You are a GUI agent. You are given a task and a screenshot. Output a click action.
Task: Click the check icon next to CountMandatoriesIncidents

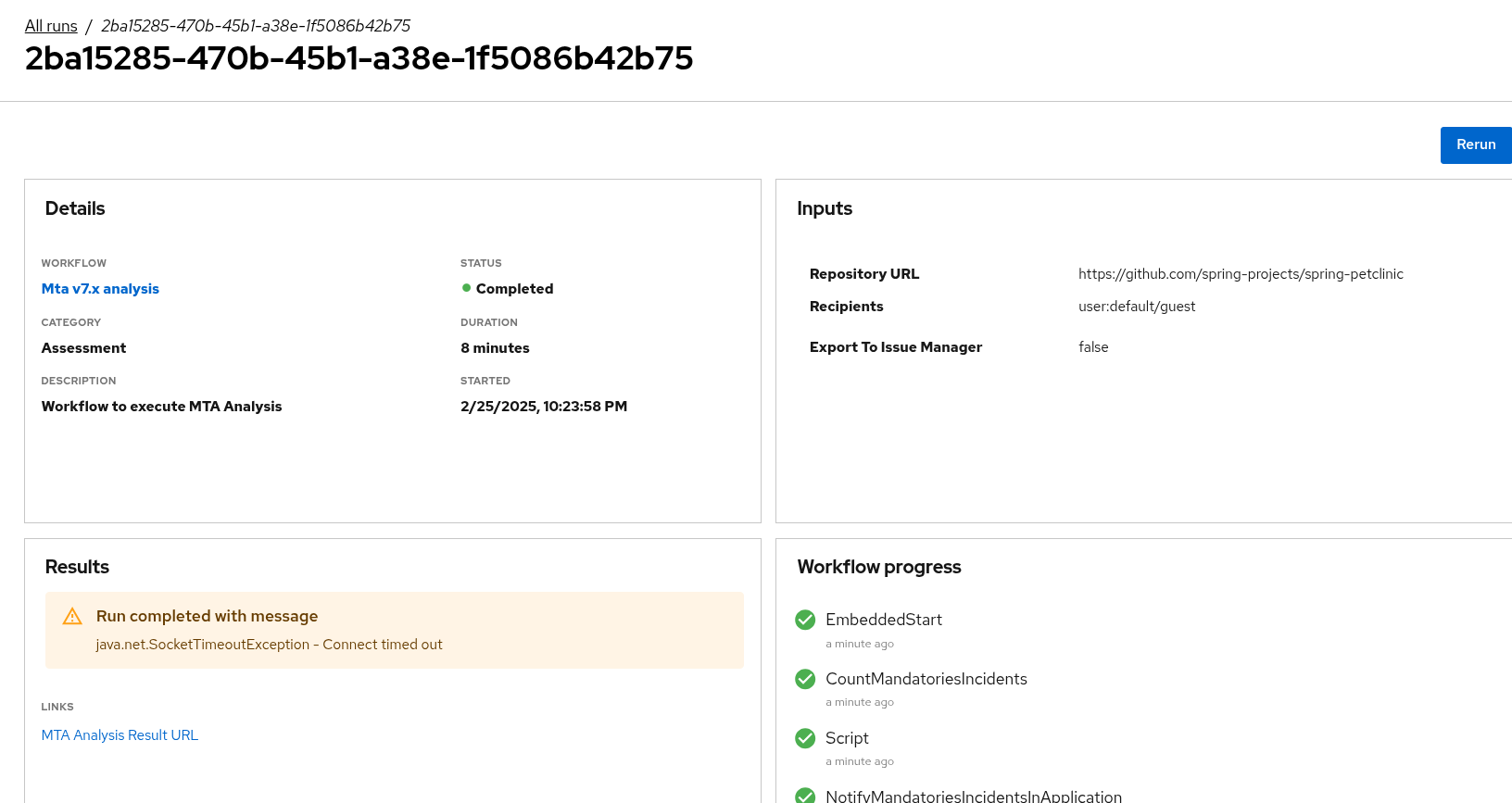(805, 679)
